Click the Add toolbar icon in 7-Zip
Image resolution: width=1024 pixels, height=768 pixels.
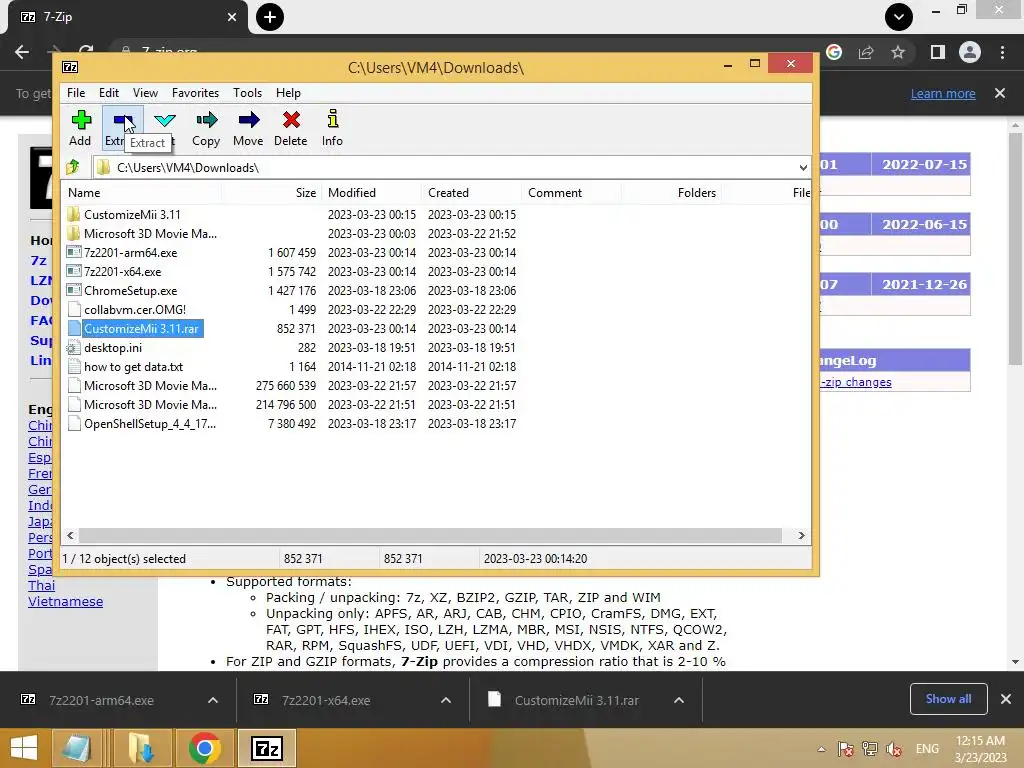coord(80,128)
